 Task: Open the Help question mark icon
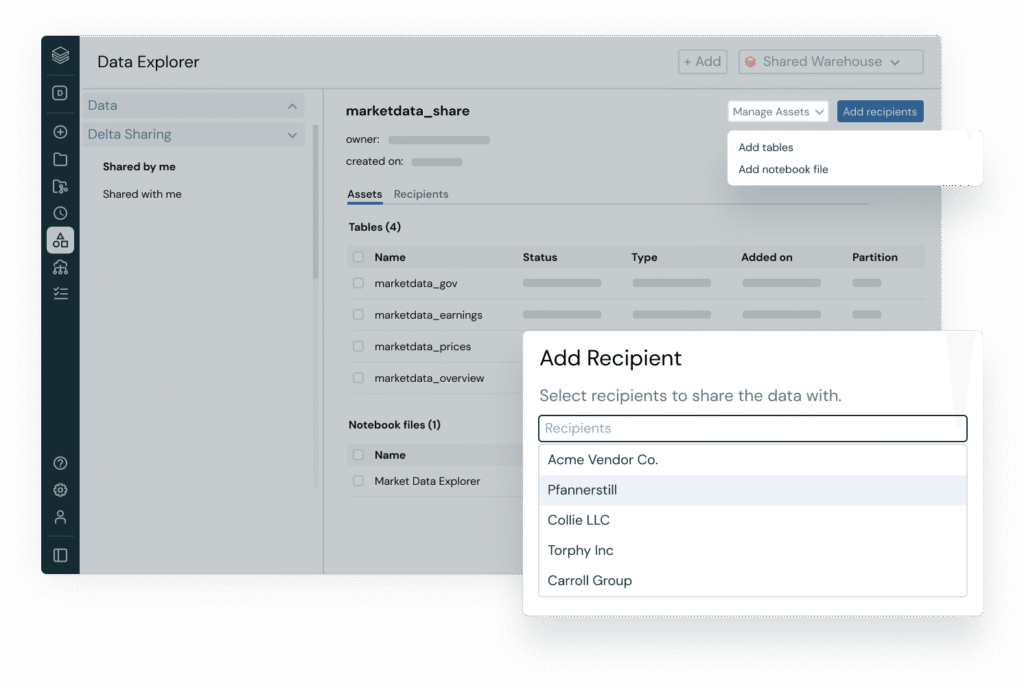click(x=60, y=463)
